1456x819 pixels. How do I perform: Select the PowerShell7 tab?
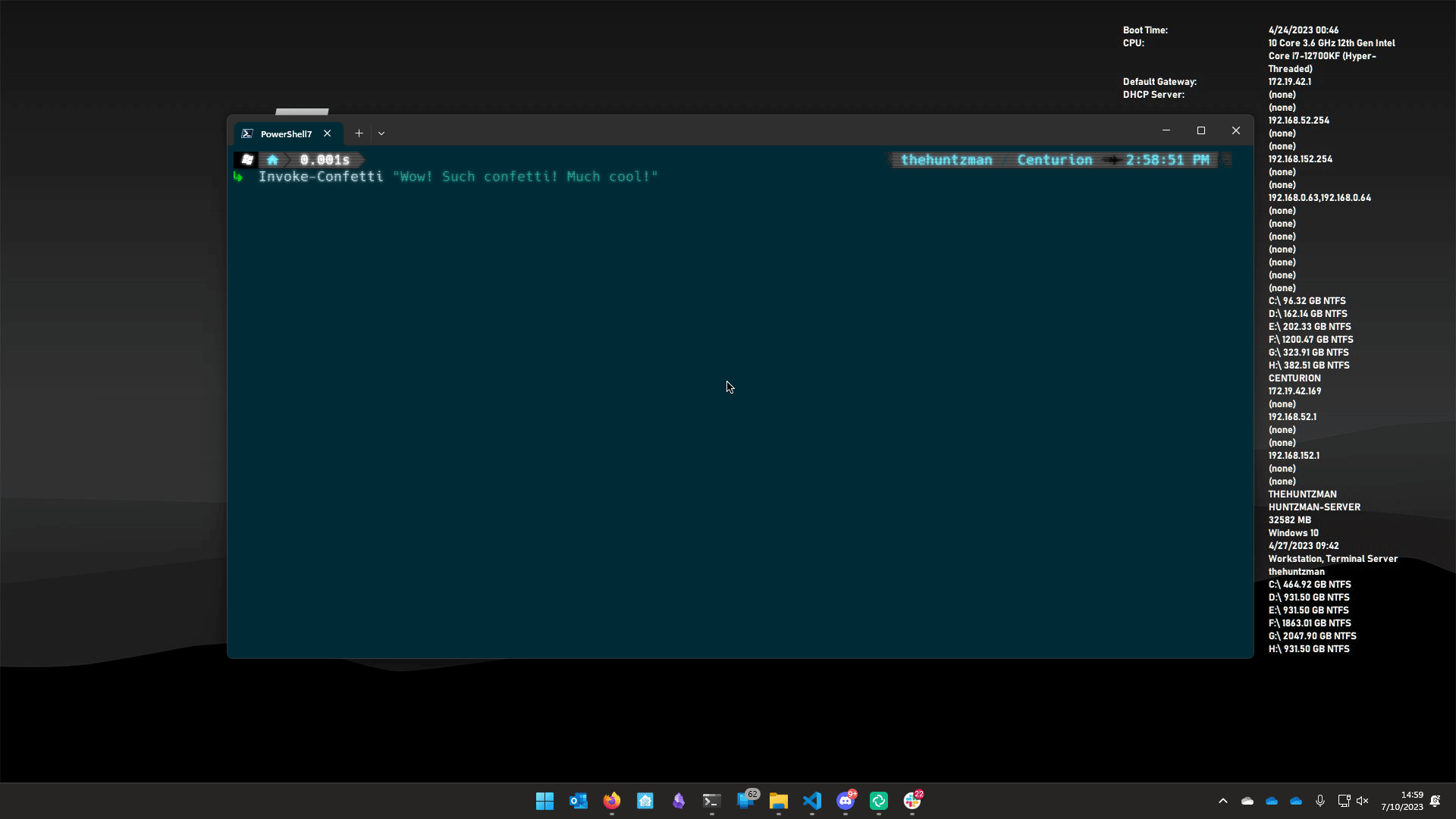coord(286,133)
